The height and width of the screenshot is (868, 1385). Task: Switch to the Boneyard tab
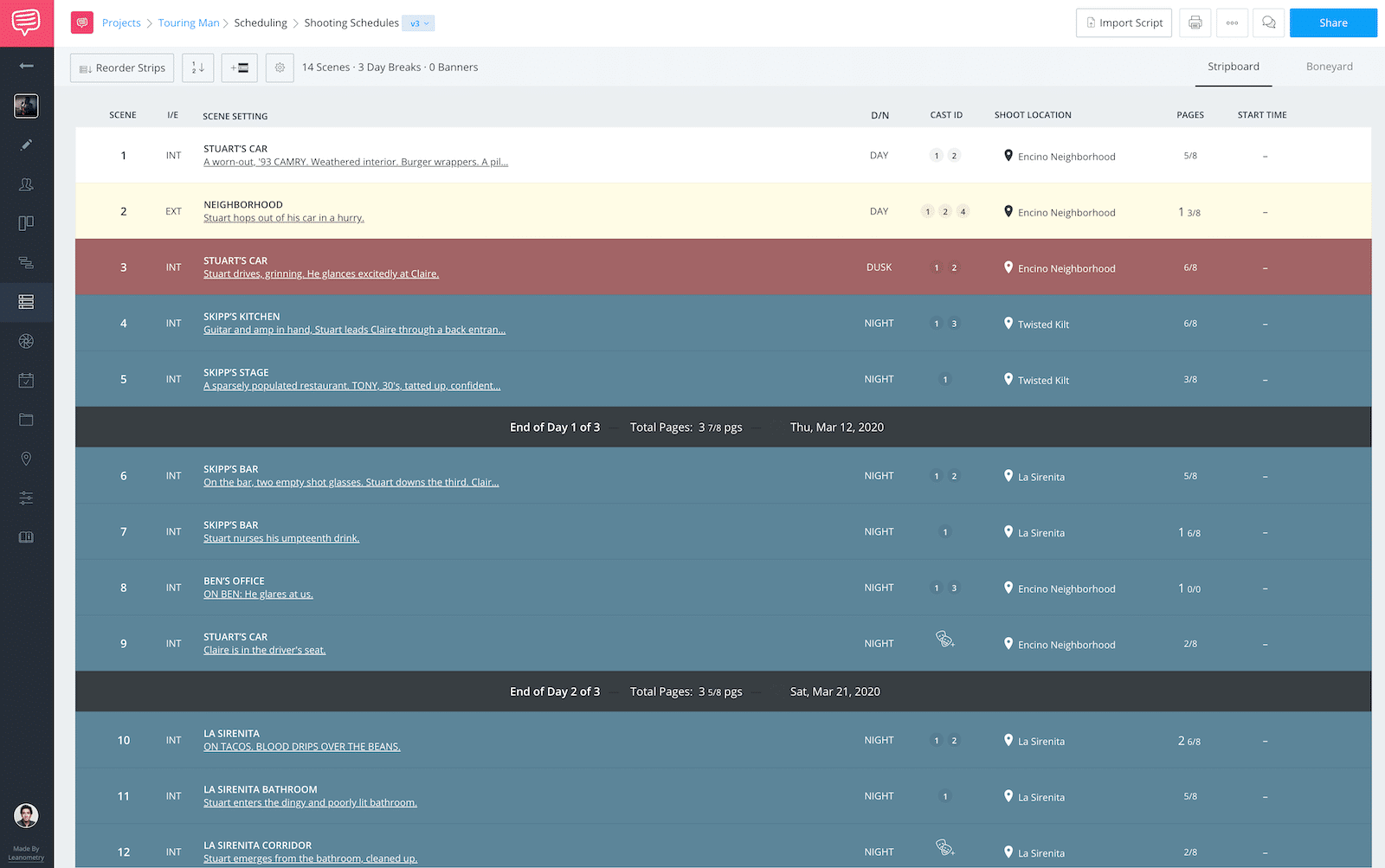click(1329, 66)
